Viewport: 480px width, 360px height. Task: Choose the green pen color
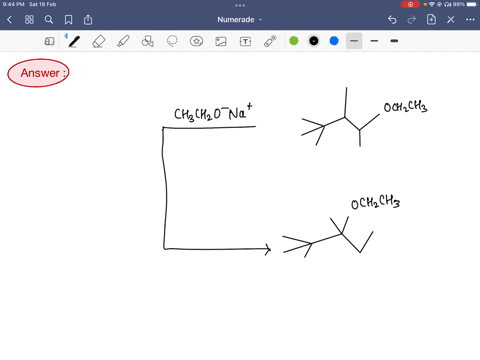tap(294, 41)
